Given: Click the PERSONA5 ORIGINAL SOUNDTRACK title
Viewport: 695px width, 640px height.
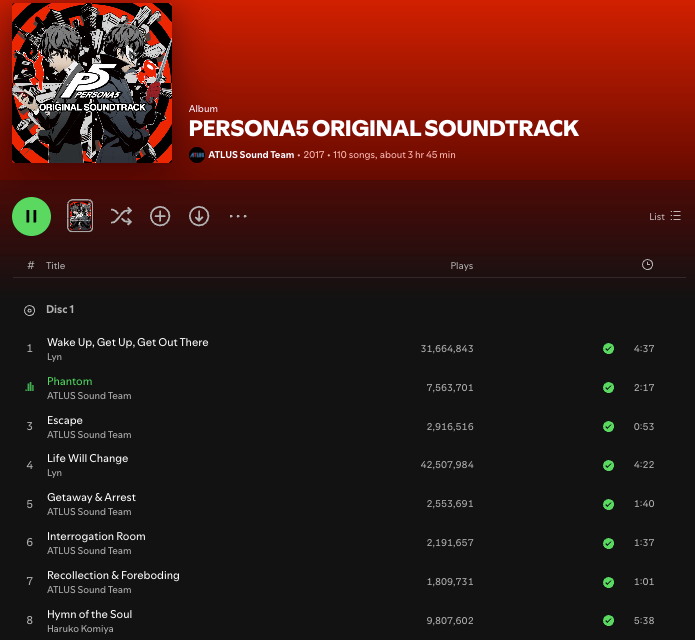Looking at the screenshot, I should tap(383, 129).
